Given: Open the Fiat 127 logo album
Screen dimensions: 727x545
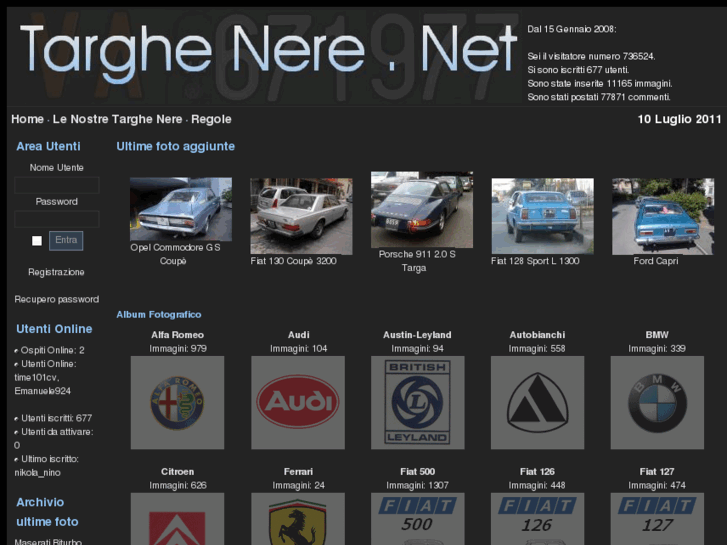Looking at the screenshot, I should tap(657, 519).
